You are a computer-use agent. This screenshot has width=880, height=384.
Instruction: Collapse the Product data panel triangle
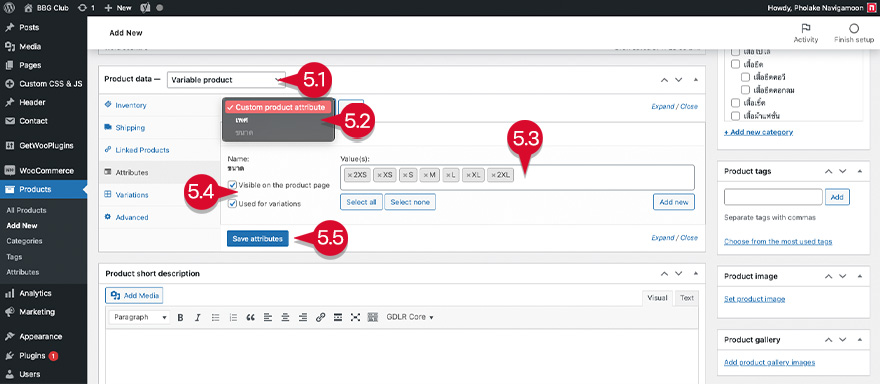tap(696, 80)
